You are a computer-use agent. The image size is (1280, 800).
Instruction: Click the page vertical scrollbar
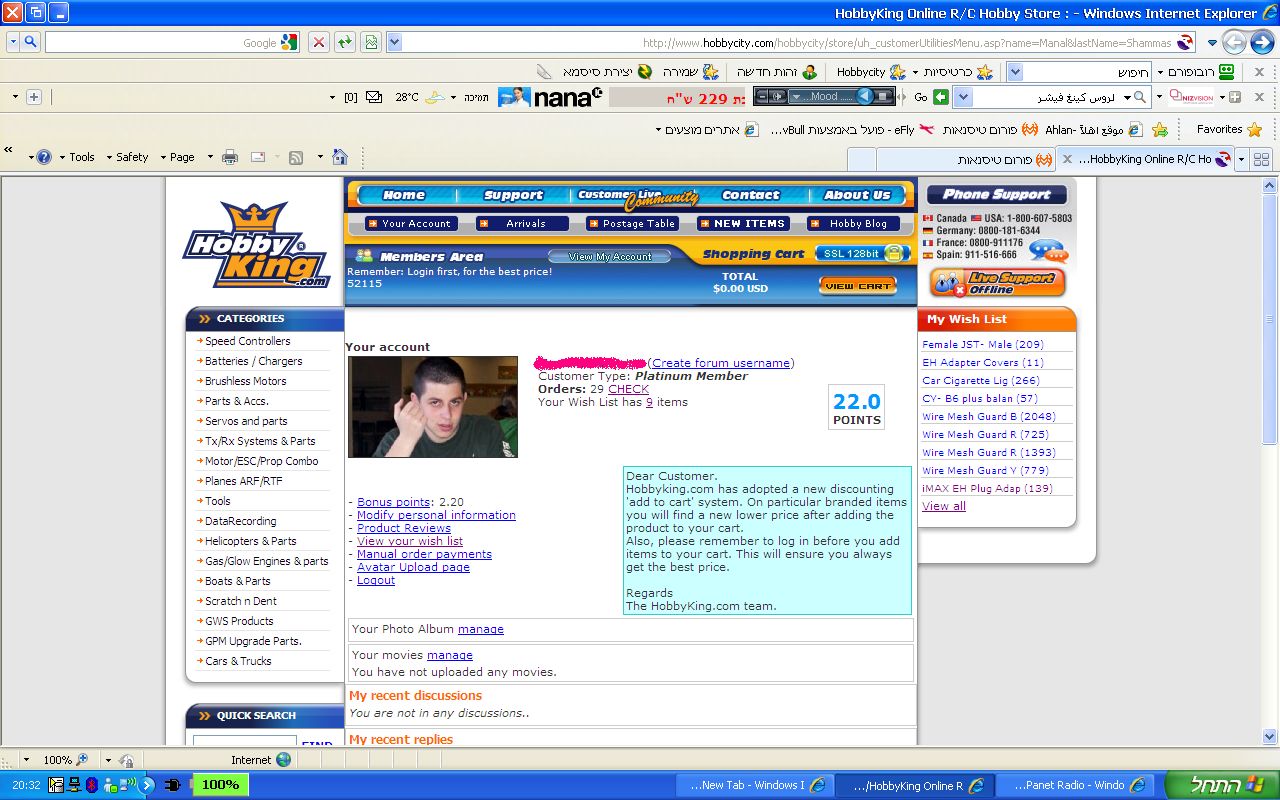tap(1270, 460)
